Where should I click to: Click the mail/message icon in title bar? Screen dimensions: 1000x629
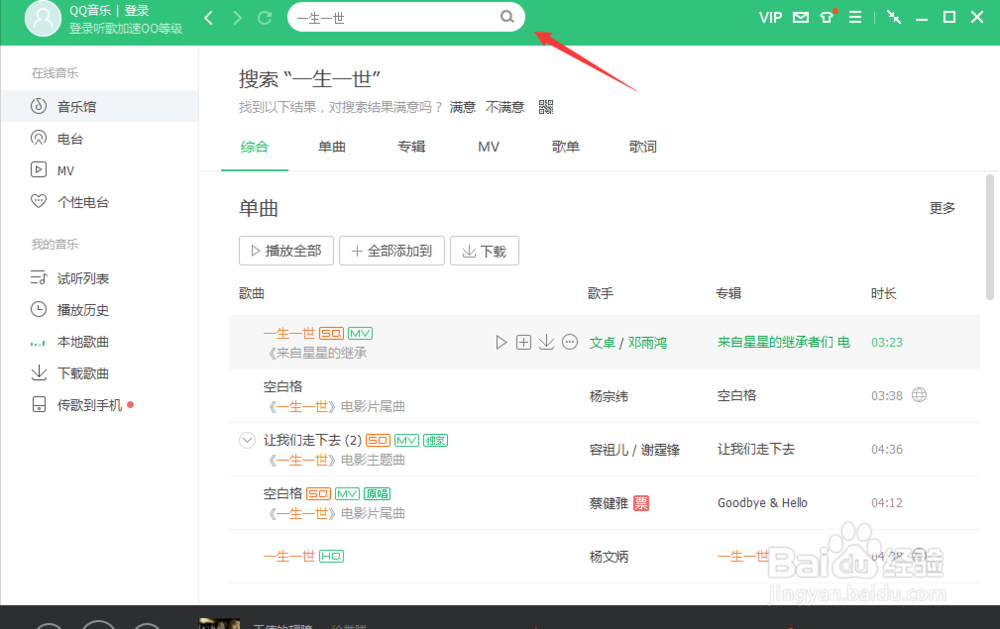click(x=799, y=17)
